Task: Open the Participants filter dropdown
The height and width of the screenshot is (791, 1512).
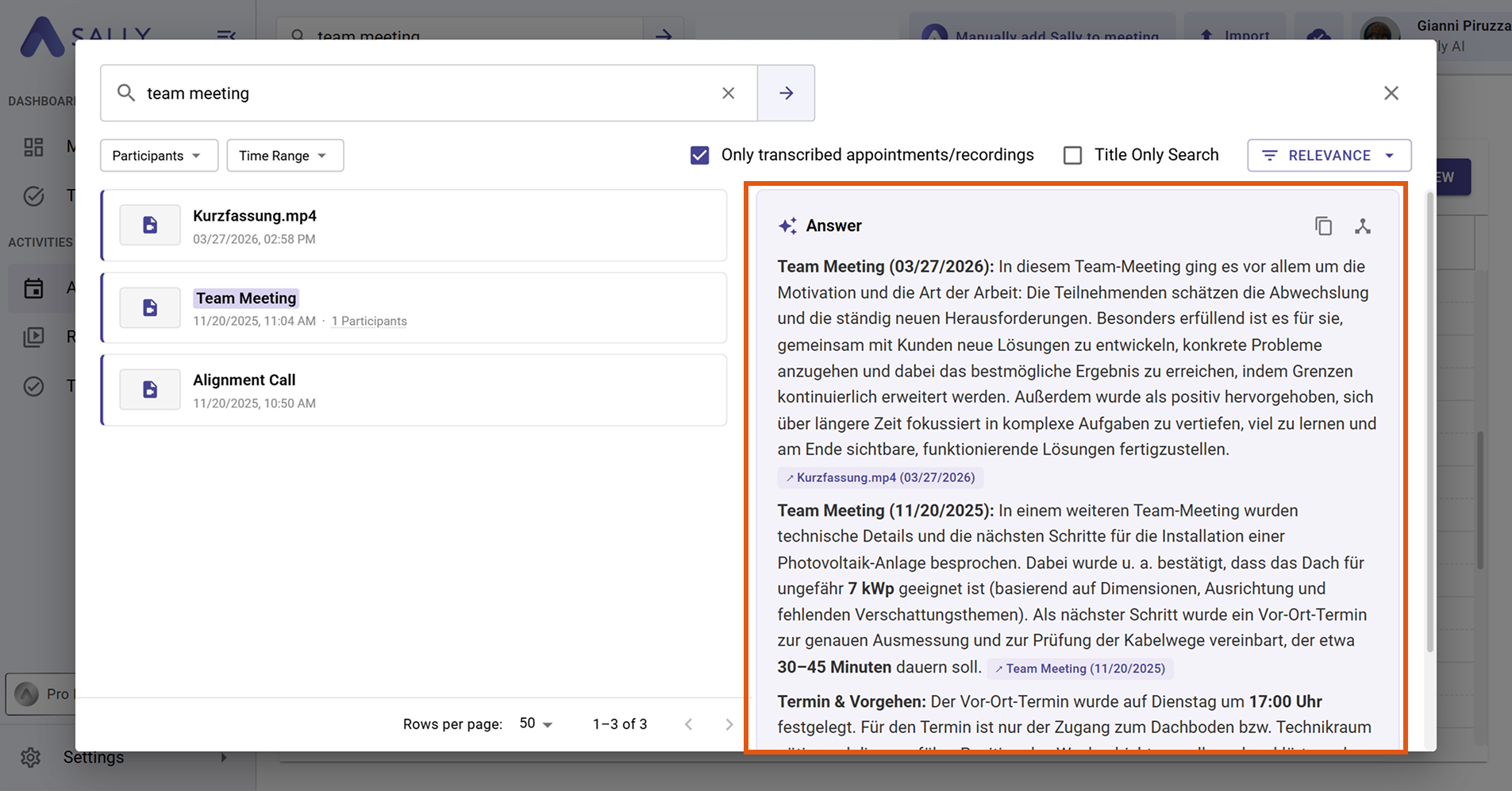Action: pyautogui.click(x=159, y=155)
